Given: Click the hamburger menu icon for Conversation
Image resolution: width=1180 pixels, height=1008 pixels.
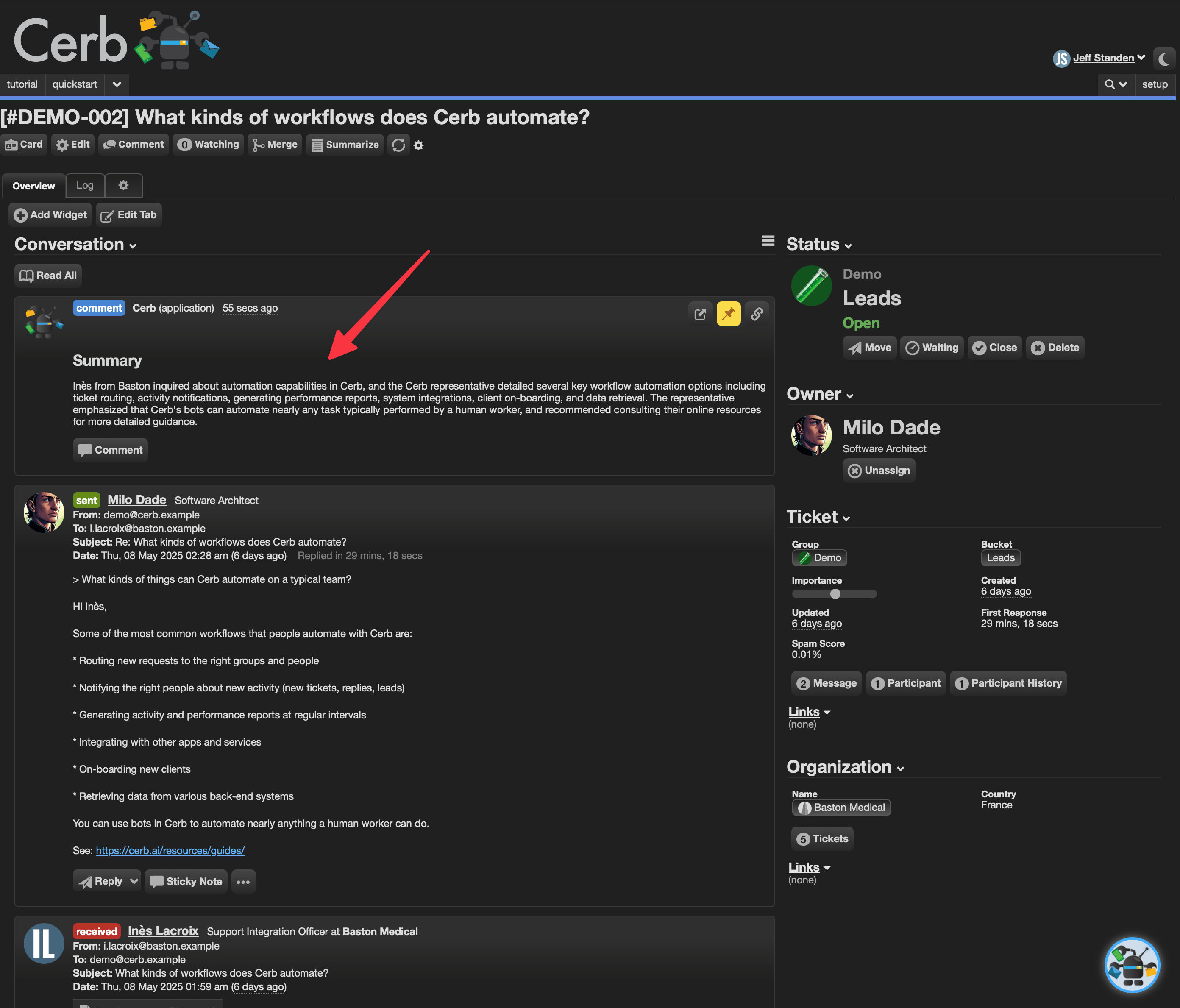Looking at the screenshot, I should coord(768,242).
